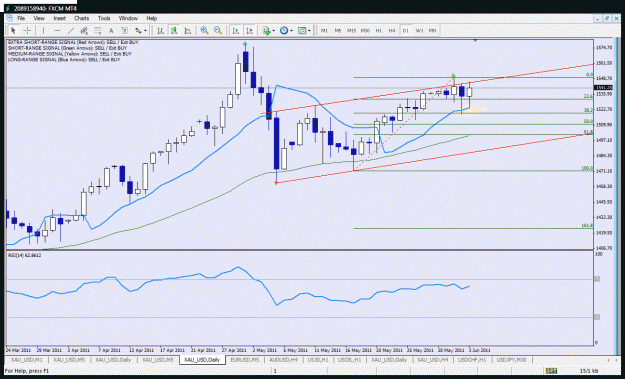Expand the Indicators dropdown arrow

[273, 31]
